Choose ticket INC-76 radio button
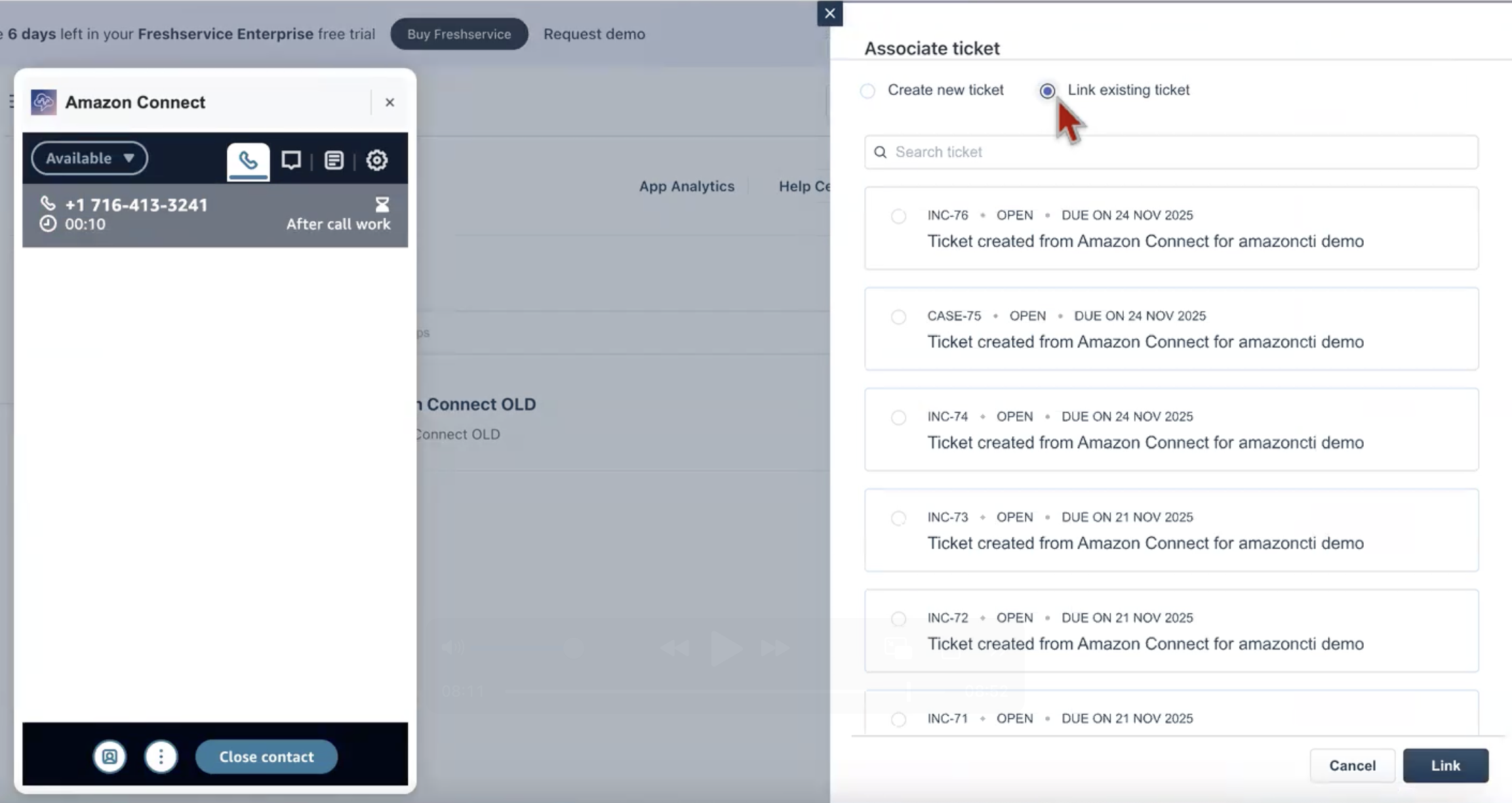The height and width of the screenshot is (803, 1512). pos(898,216)
